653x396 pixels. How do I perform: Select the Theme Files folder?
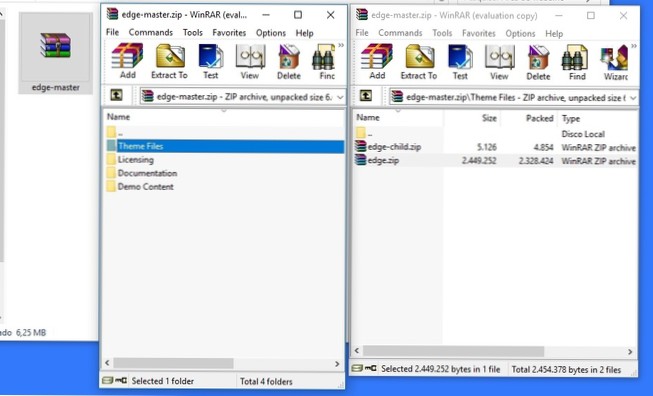coord(225,146)
